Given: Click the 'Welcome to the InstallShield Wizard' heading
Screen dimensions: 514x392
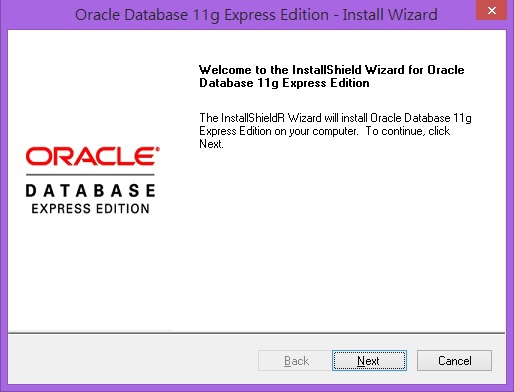Looking at the screenshot, I should pos(332,76).
